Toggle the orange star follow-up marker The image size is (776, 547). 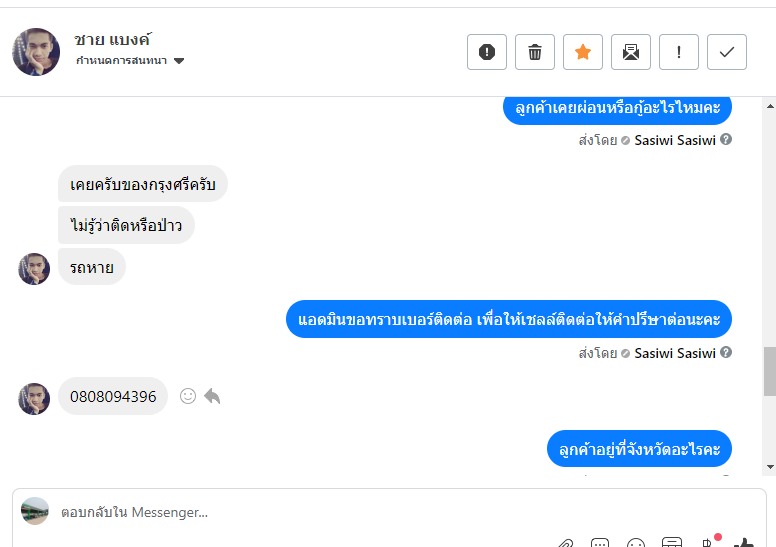coord(582,52)
